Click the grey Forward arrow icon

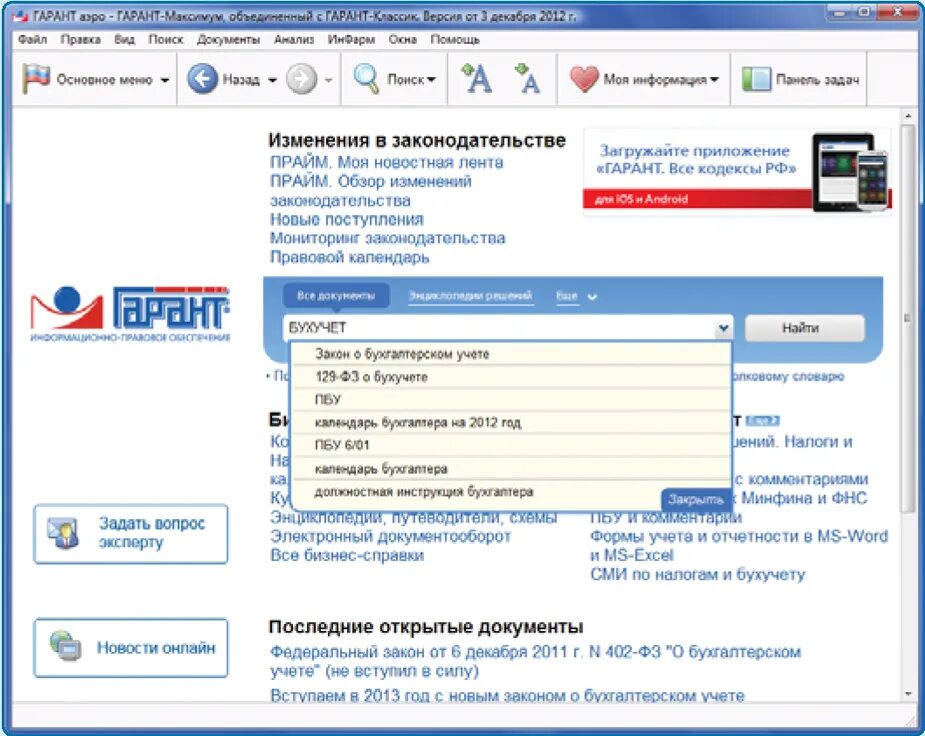pyautogui.click(x=301, y=78)
